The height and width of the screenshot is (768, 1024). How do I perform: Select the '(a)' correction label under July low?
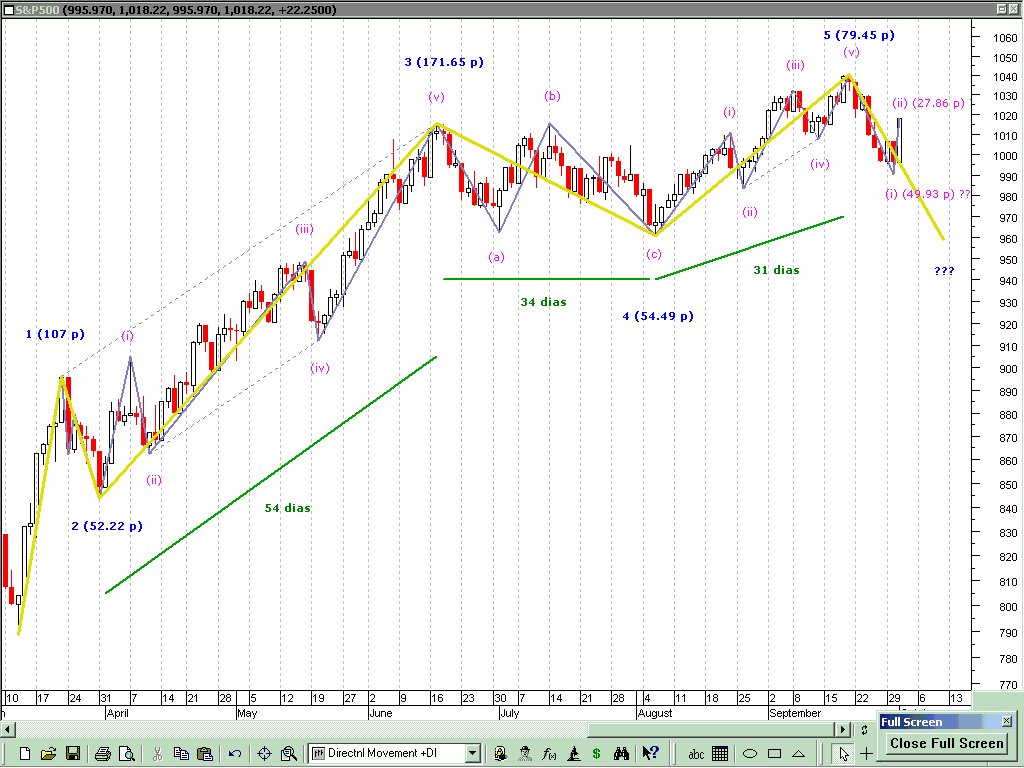coord(496,257)
